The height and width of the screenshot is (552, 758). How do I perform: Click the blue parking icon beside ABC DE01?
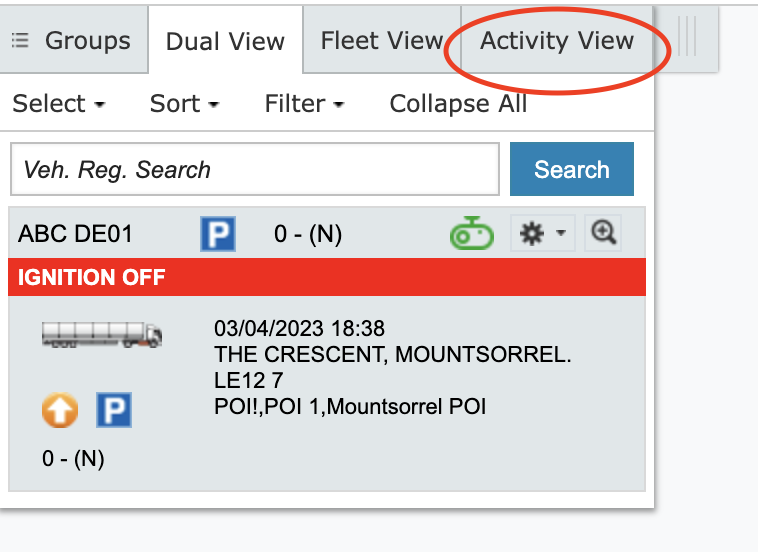point(217,234)
